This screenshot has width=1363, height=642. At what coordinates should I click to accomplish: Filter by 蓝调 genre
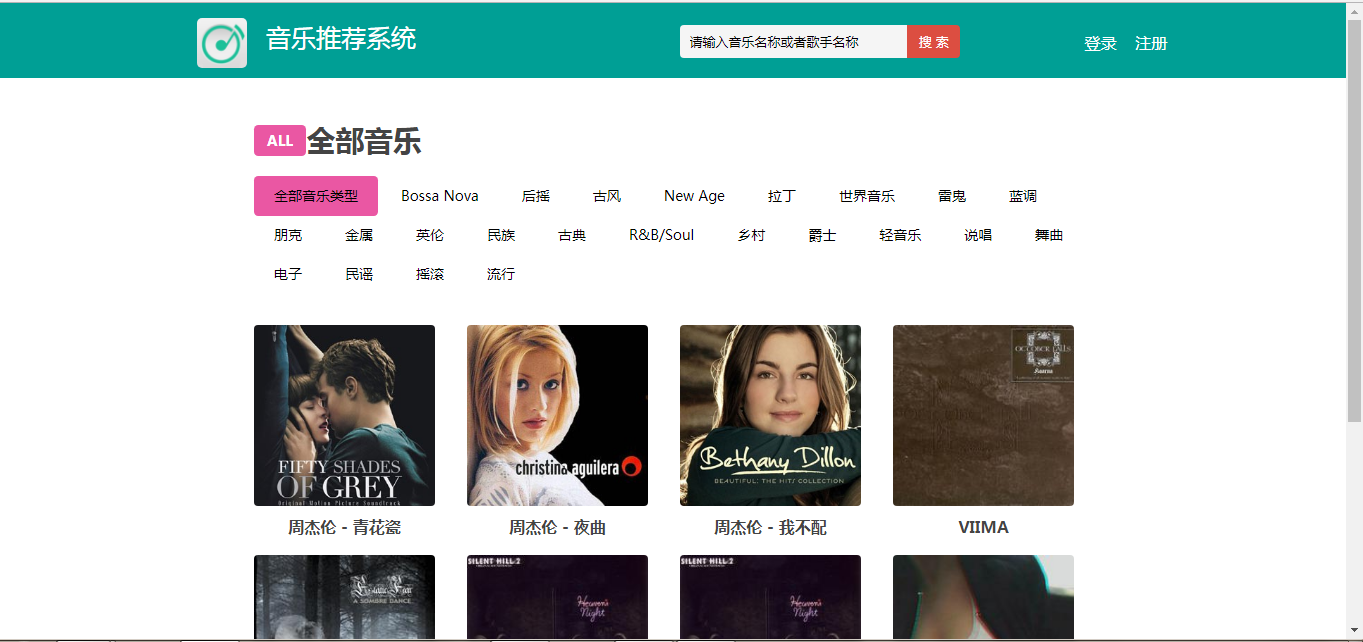point(1023,196)
